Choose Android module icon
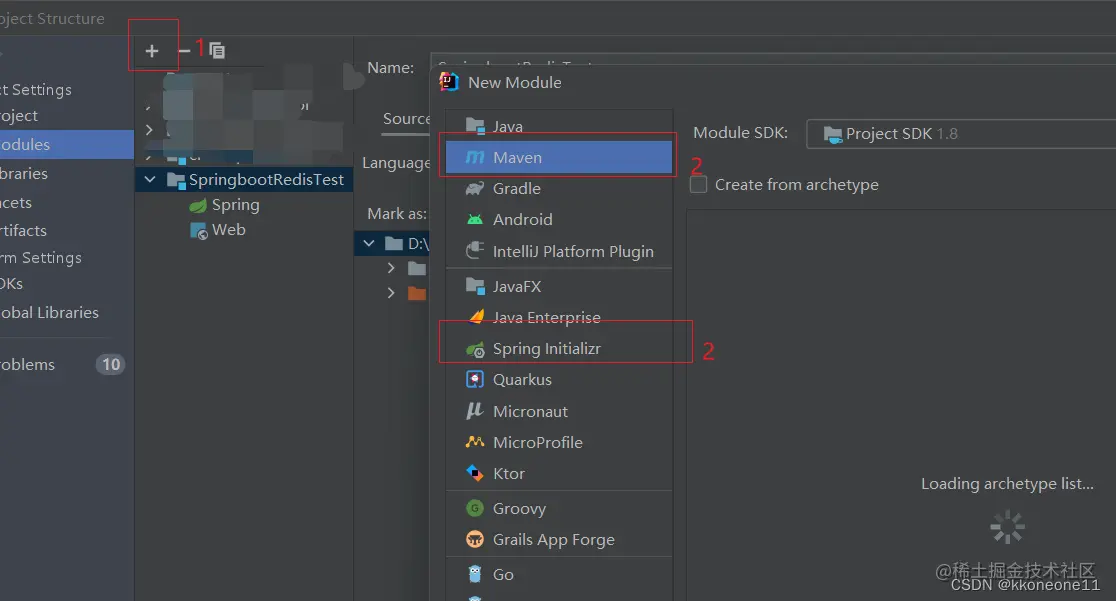1116x601 pixels. click(x=475, y=219)
